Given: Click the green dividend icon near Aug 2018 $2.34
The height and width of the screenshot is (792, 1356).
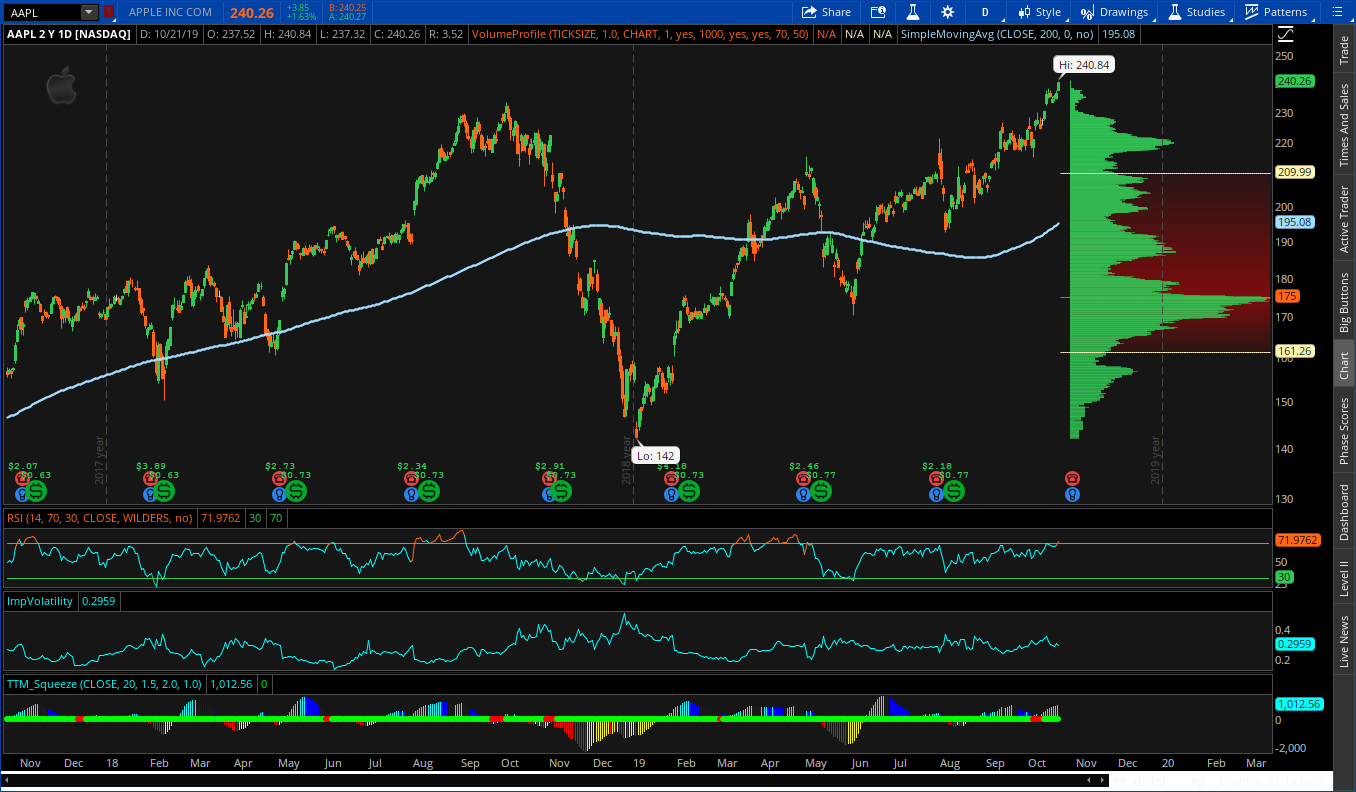Looking at the screenshot, I should (429, 490).
